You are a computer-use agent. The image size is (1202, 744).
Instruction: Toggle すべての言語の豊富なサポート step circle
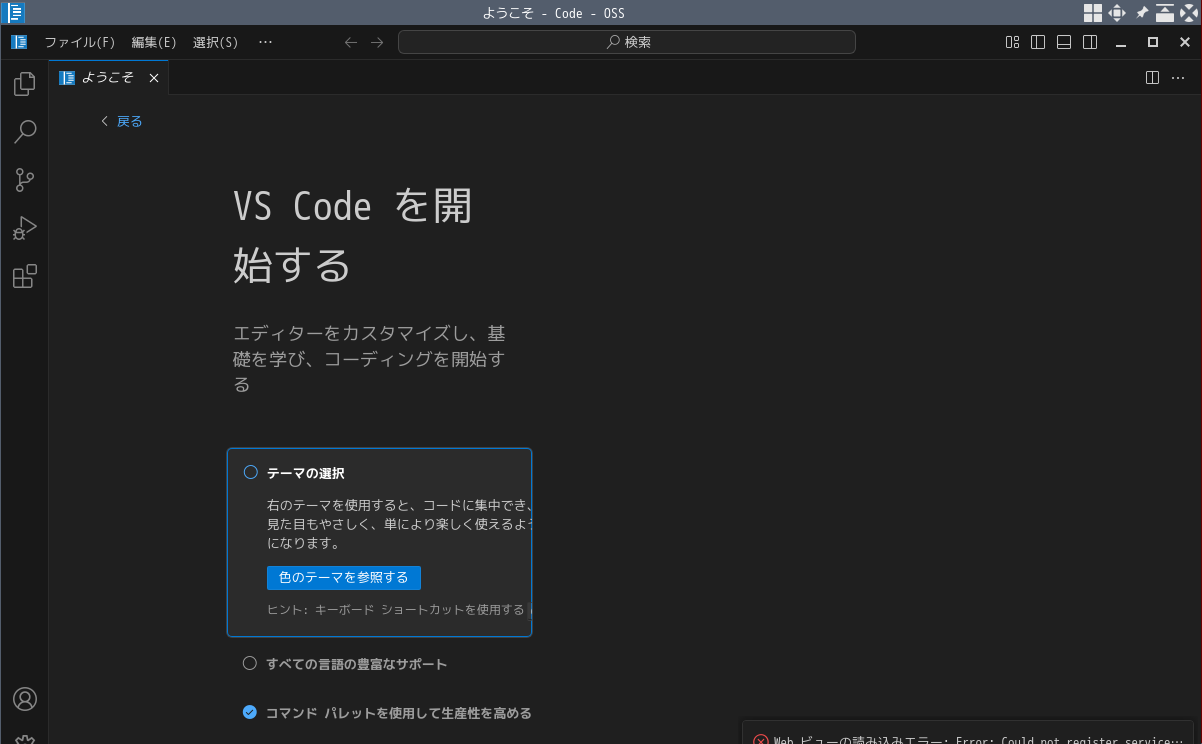pyautogui.click(x=250, y=663)
